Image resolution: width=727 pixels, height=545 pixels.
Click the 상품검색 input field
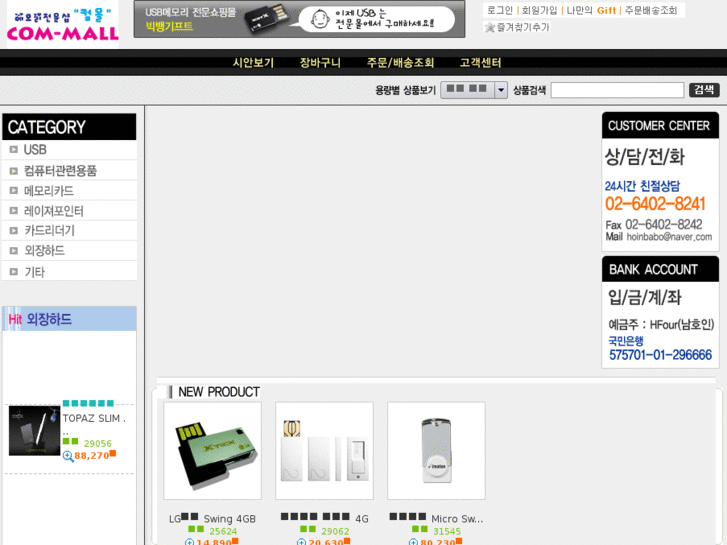click(617, 90)
